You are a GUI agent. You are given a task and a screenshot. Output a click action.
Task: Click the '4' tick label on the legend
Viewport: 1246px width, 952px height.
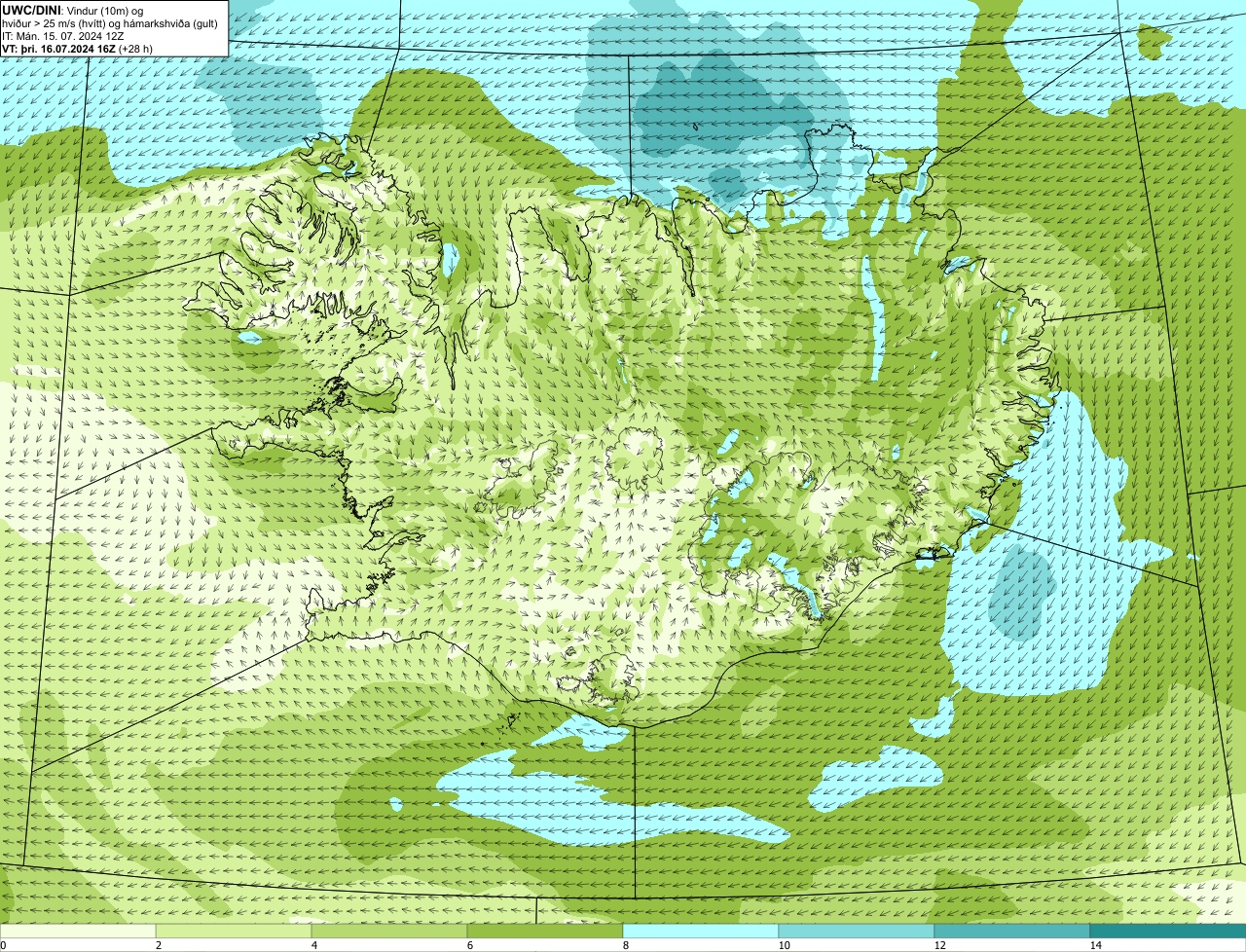click(x=313, y=945)
